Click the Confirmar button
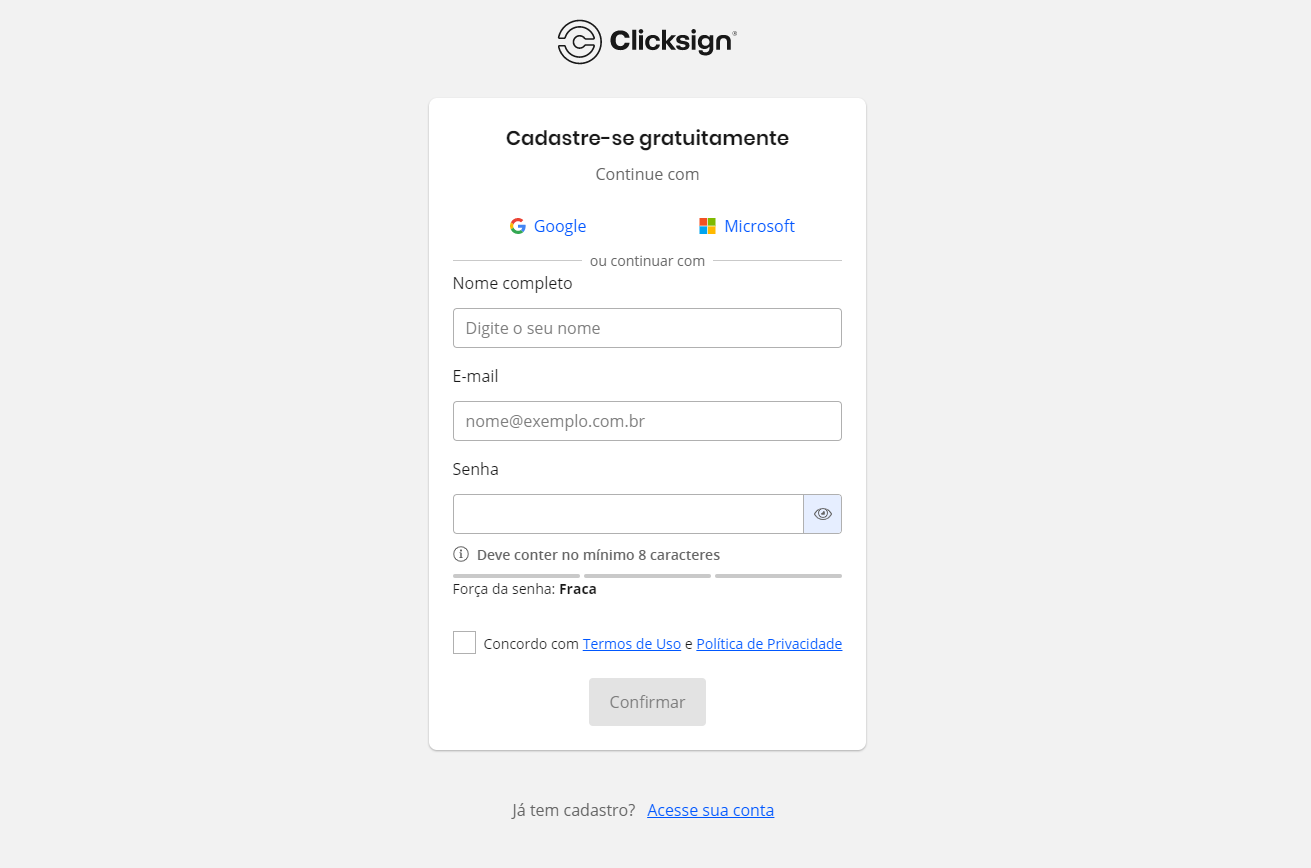The height and width of the screenshot is (868, 1311). click(647, 701)
